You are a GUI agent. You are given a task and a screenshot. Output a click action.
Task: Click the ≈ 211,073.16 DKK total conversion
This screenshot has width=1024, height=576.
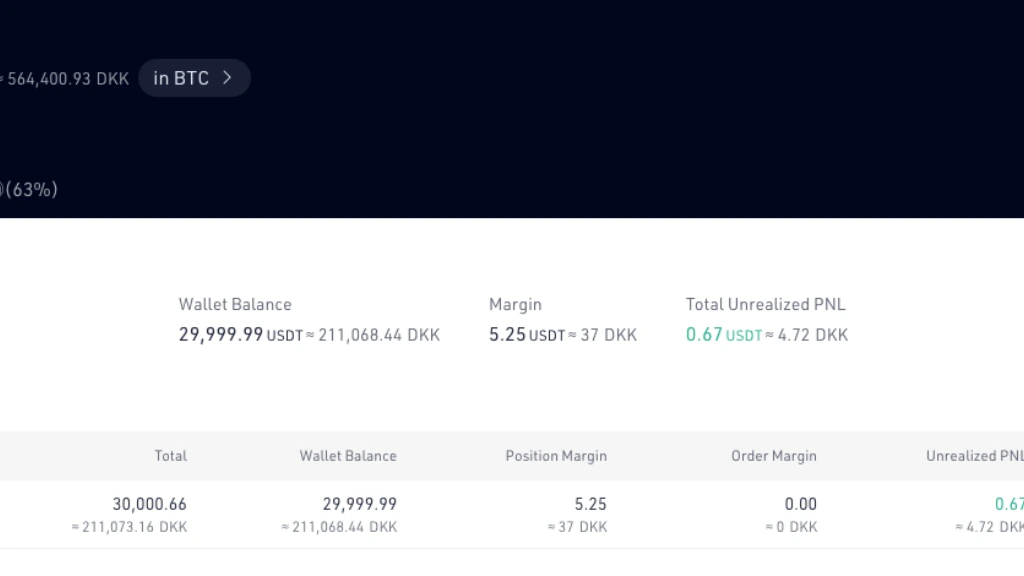(129, 527)
